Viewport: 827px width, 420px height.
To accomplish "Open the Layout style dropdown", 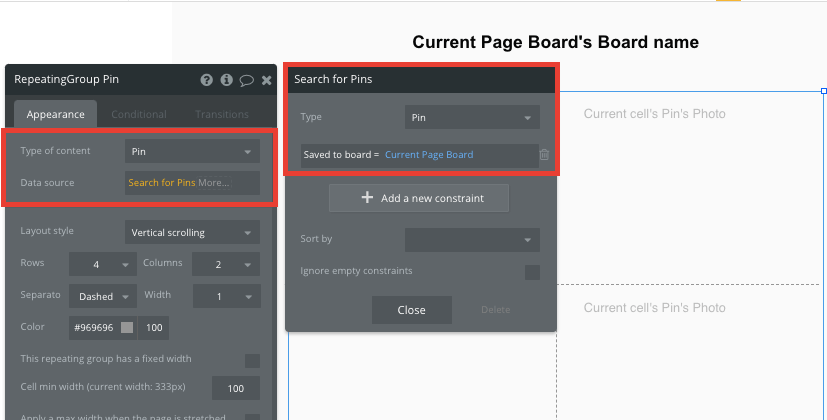I will point(192,232).
